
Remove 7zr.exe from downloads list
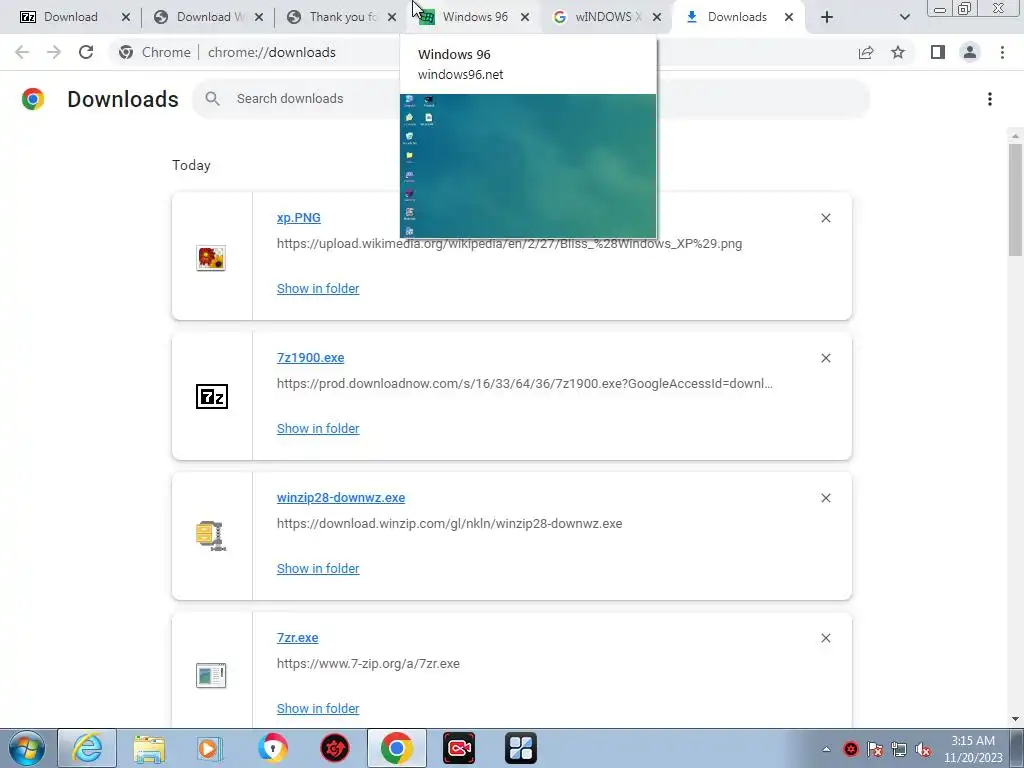point(826,638)
